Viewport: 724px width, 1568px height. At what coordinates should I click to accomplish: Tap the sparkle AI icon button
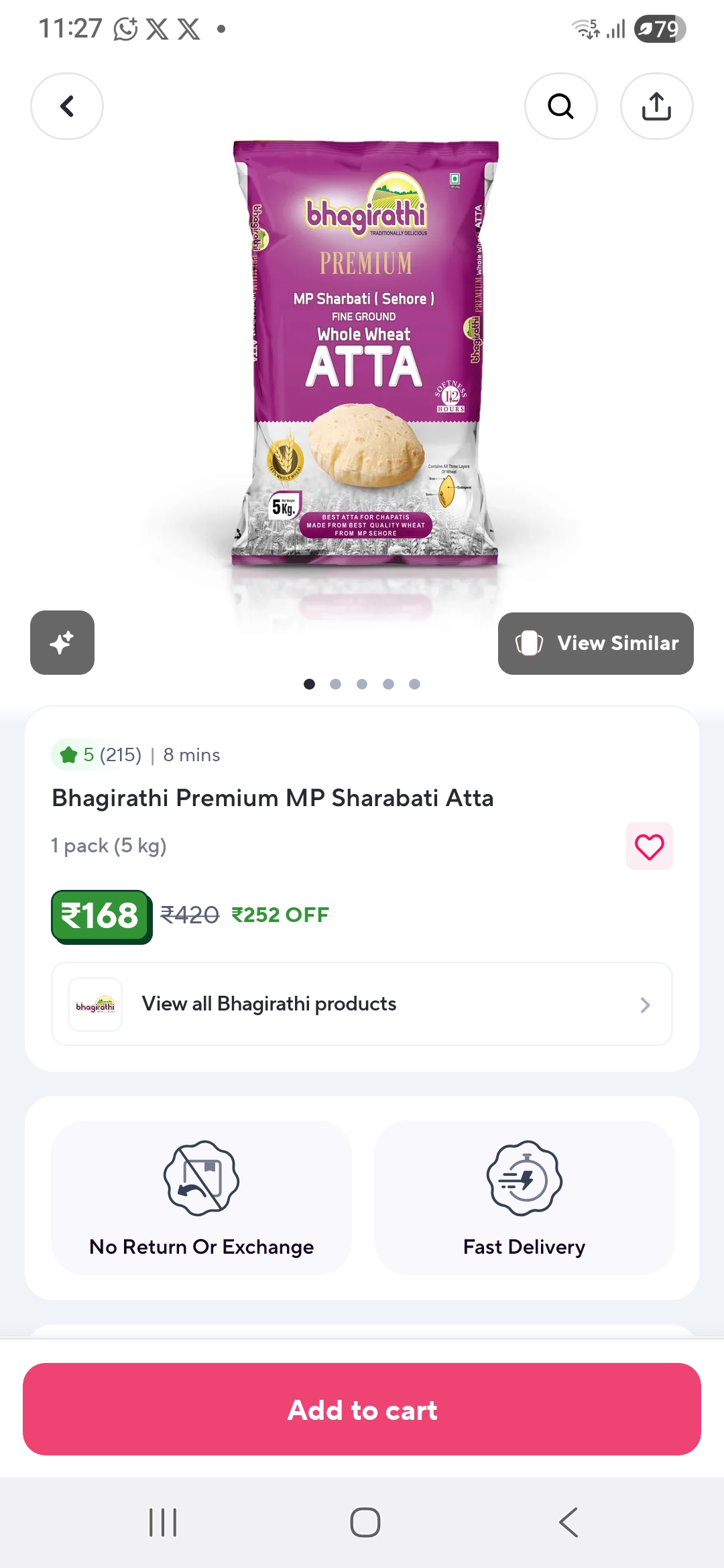tap(62, 643)
